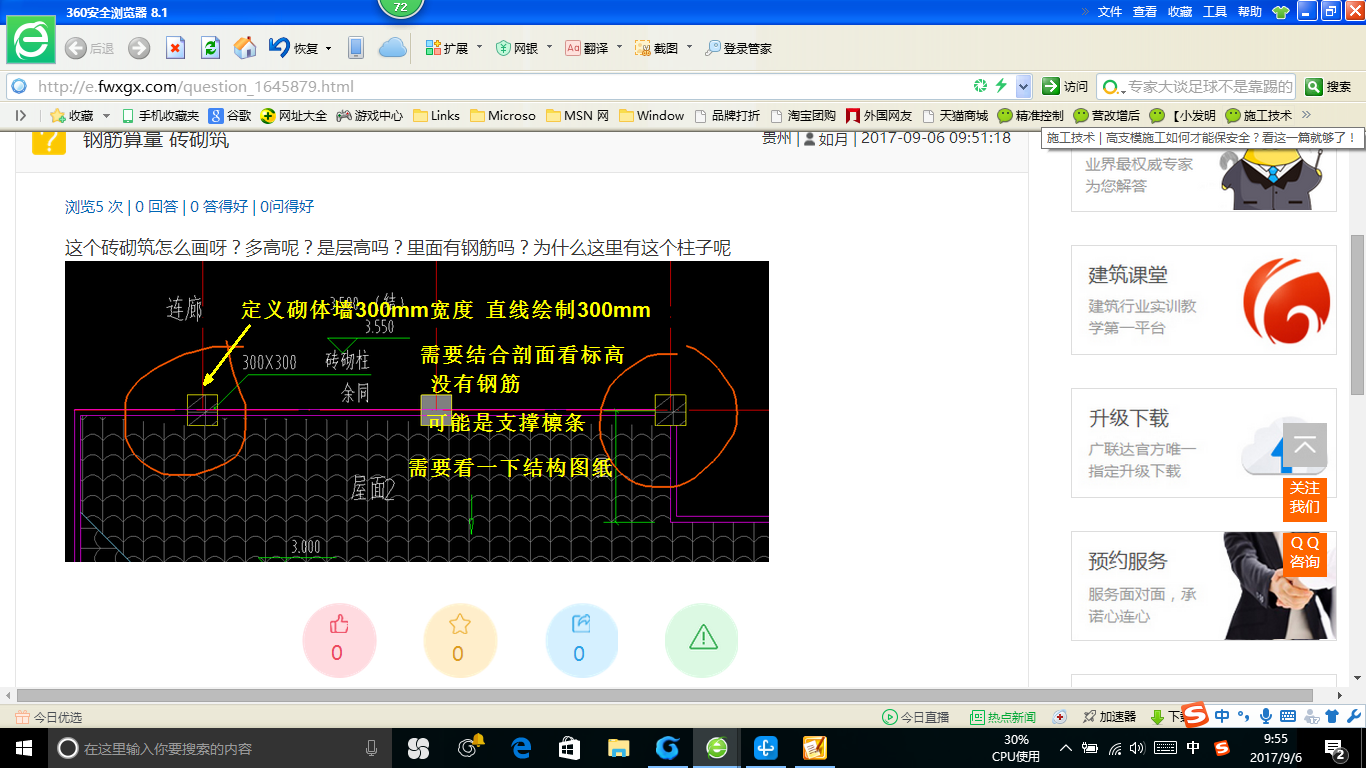Click the 访问 go button
The image size is (1366, 768).
[x=1065, y=86]
